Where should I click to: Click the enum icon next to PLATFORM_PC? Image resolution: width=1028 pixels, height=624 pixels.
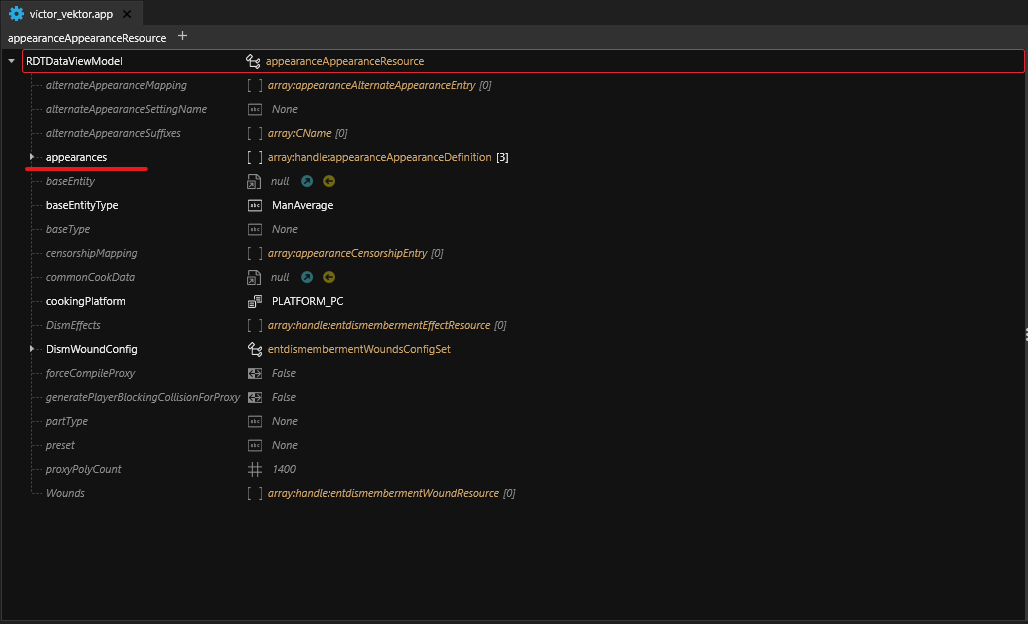click(255, 301)
